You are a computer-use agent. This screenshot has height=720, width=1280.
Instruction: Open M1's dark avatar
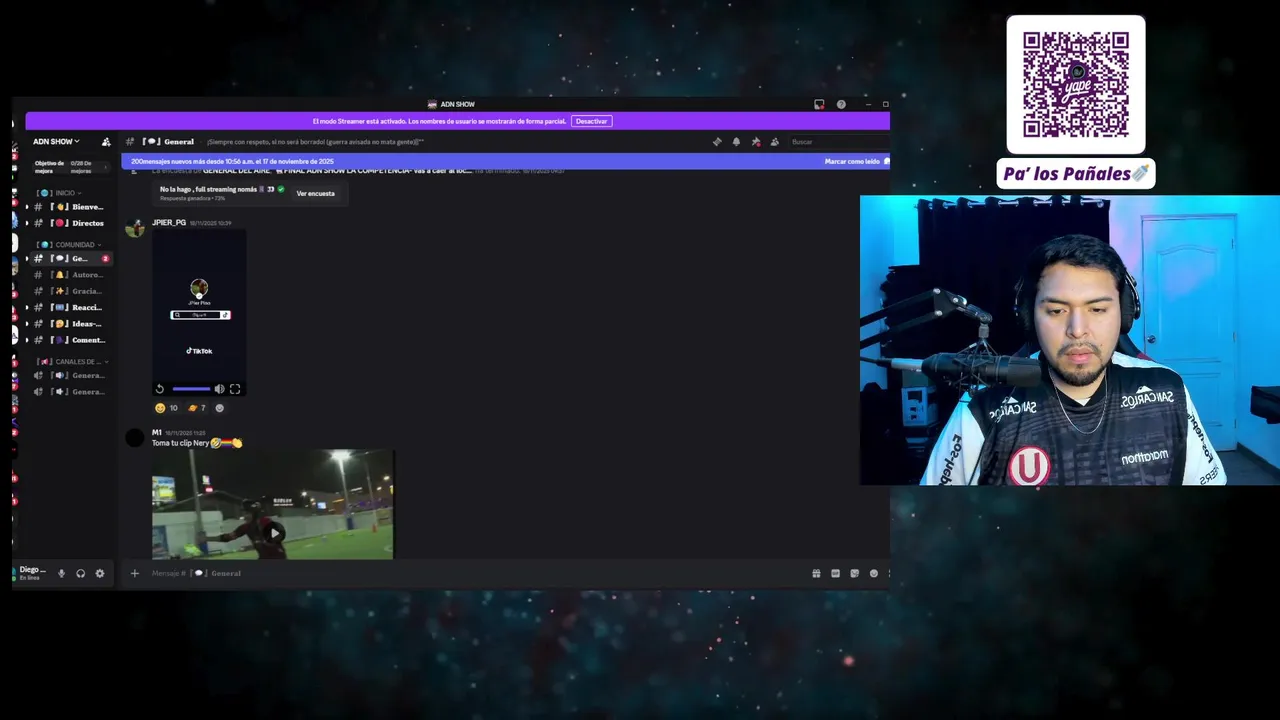tap(134, 438)
